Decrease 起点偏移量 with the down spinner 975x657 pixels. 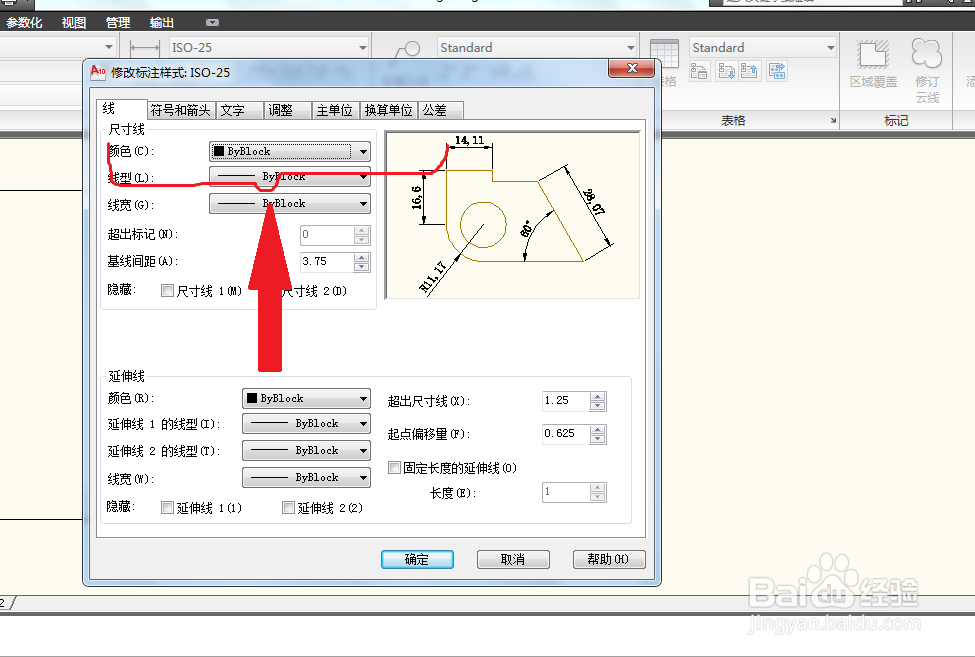[598, 439]
